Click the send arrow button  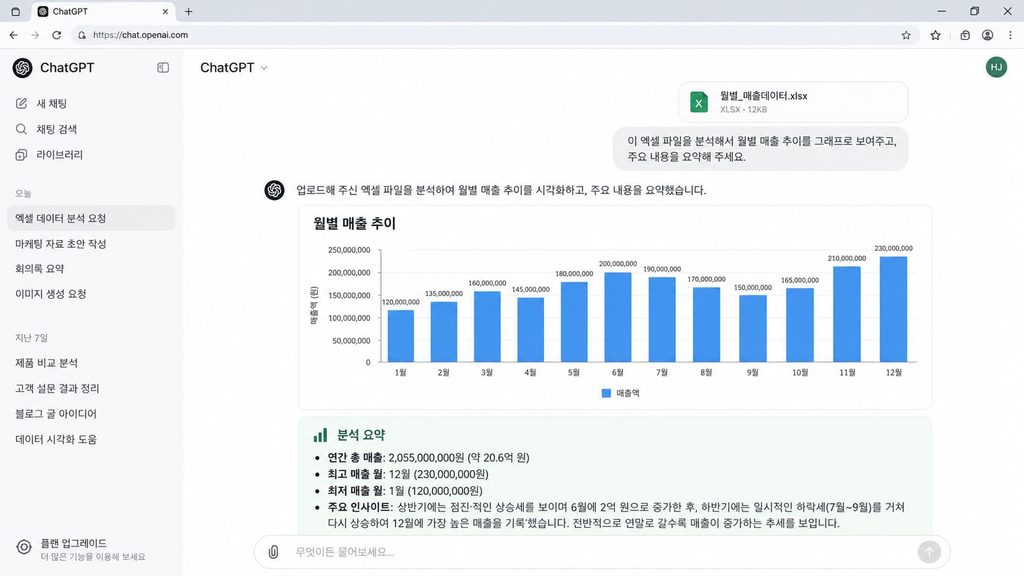click(929, 552)
